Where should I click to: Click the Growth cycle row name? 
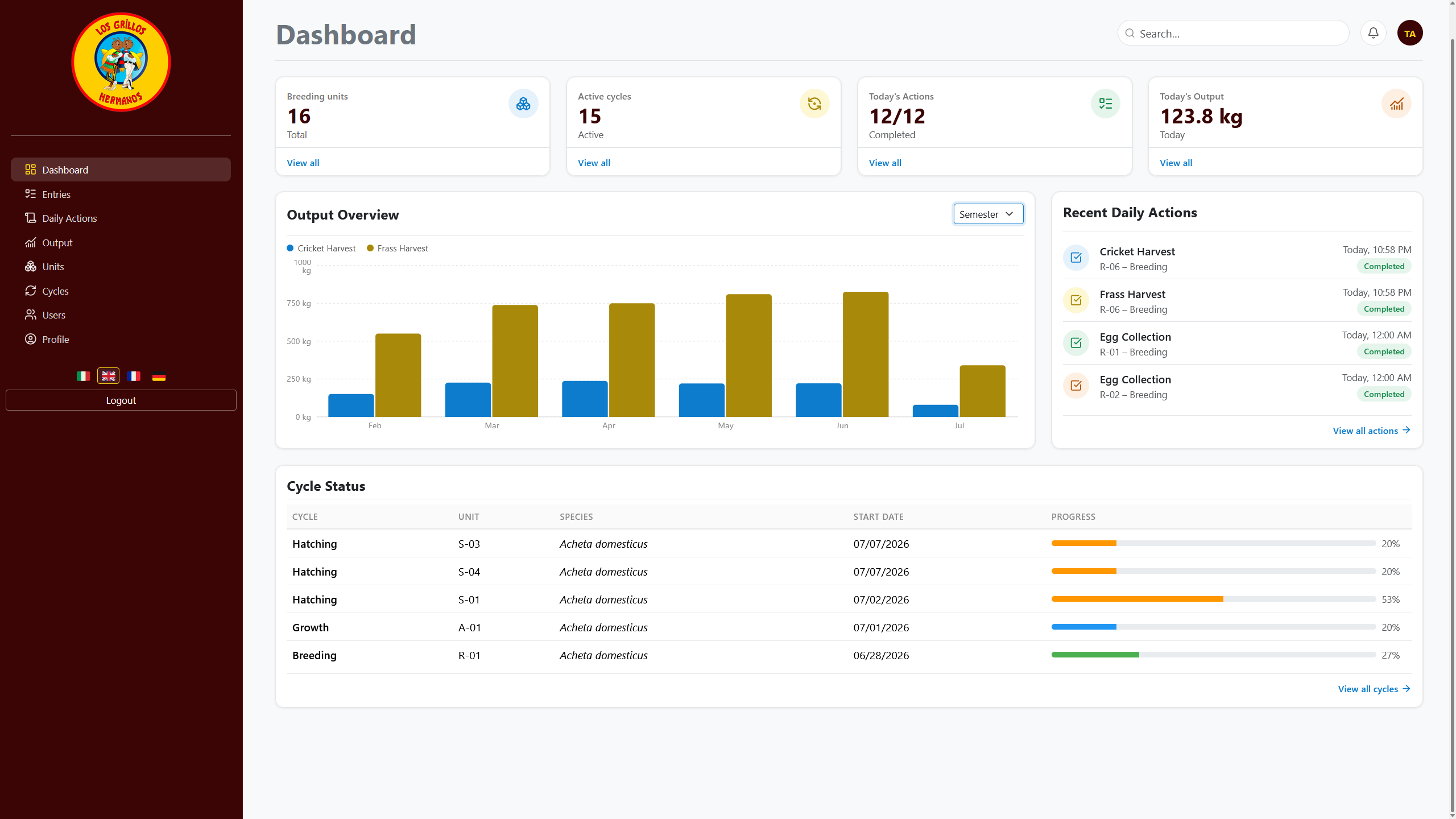311,627
